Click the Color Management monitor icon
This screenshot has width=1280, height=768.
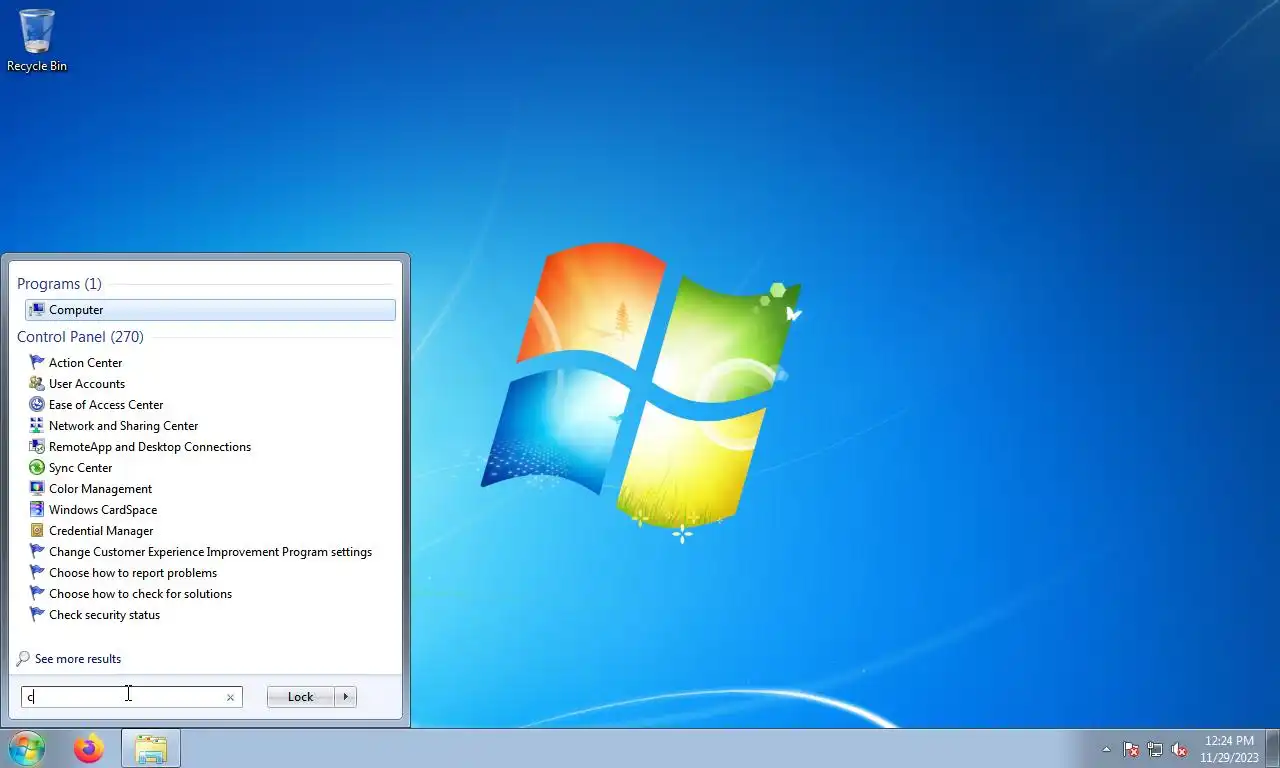point(37,489)
